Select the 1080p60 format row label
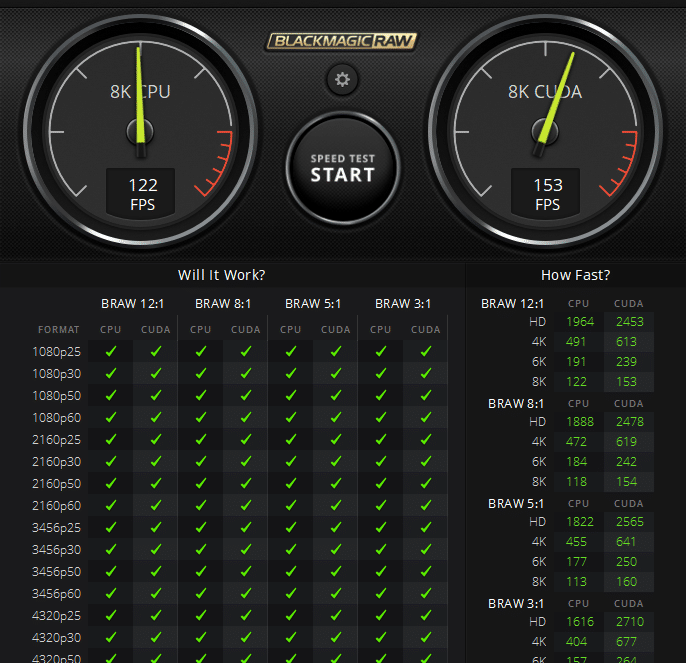 tap(56, 418)
